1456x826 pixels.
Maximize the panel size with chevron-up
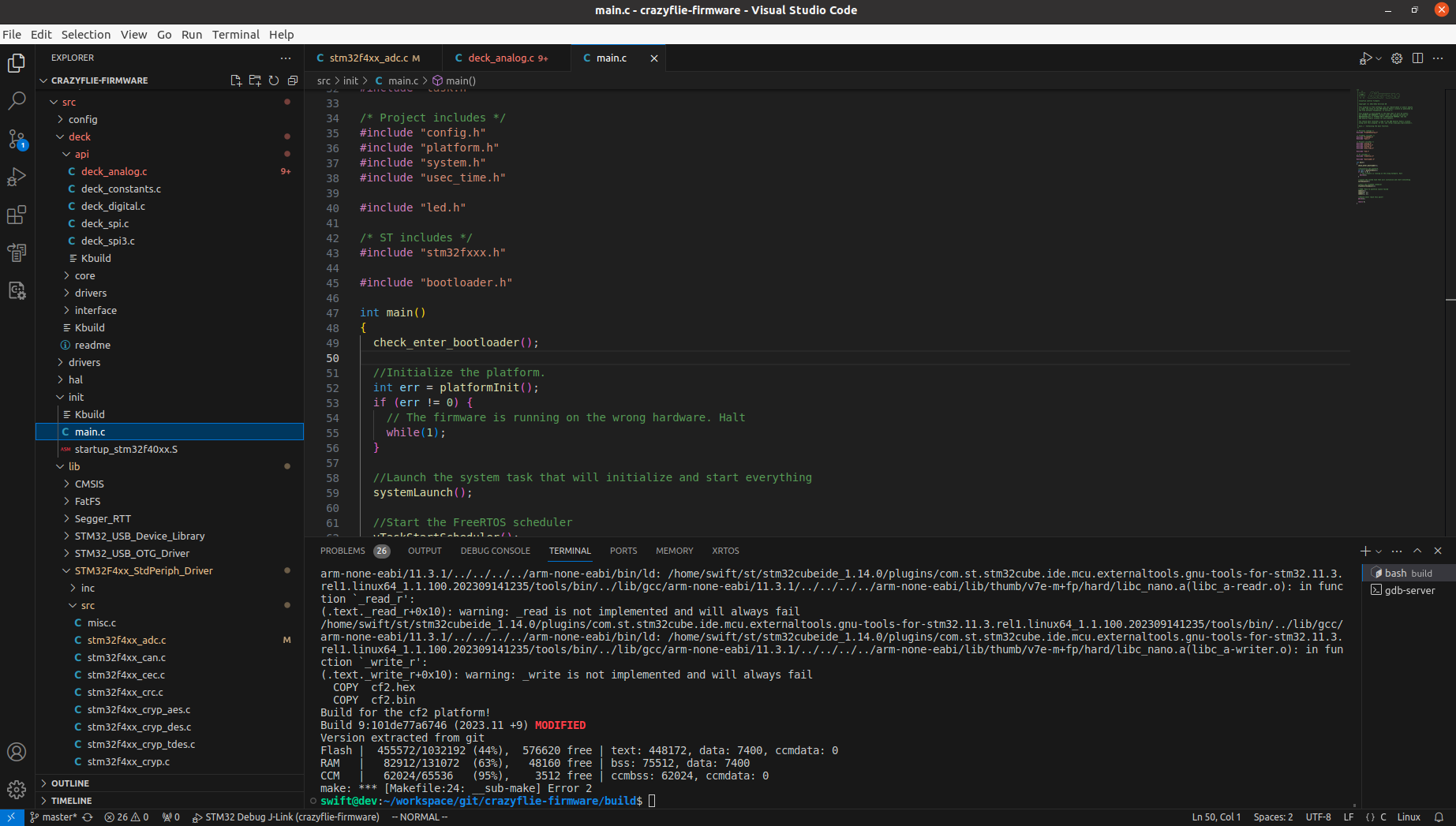[1417, 551]
